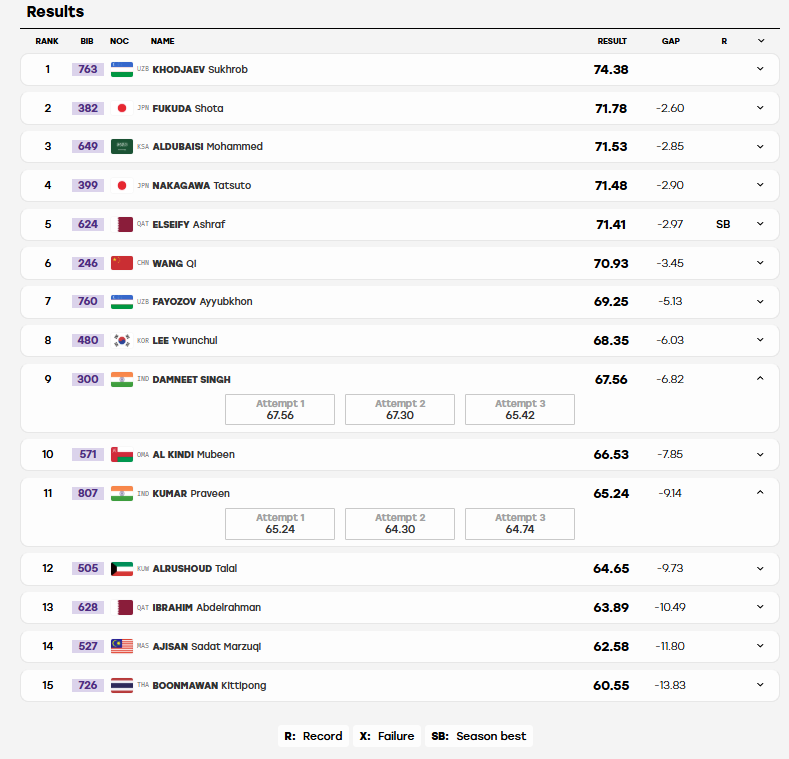Click India flag beside DAMNEET SINGH
Viewport: 789px width, 759px height.
point(122,380)
